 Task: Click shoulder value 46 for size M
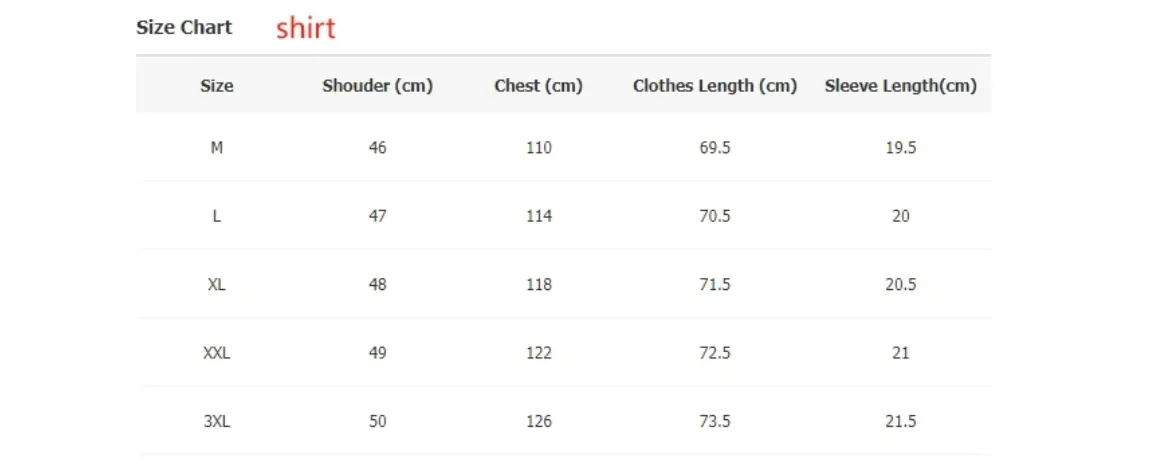378,148
